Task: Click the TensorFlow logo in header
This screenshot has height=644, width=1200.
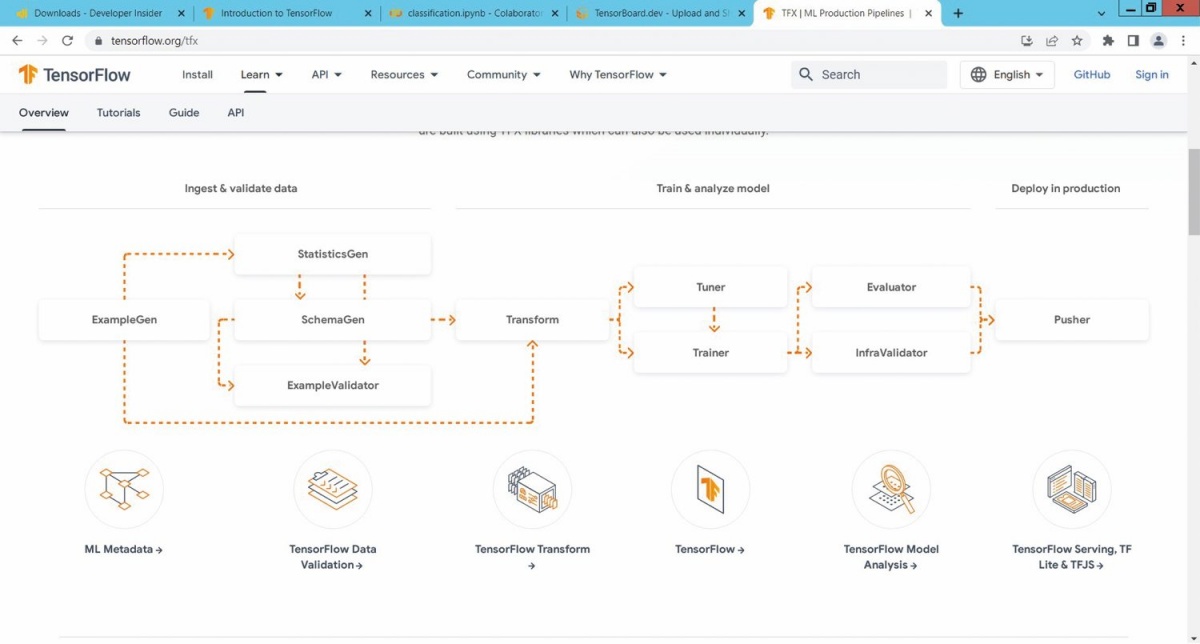Action: [x=74, y=75]
